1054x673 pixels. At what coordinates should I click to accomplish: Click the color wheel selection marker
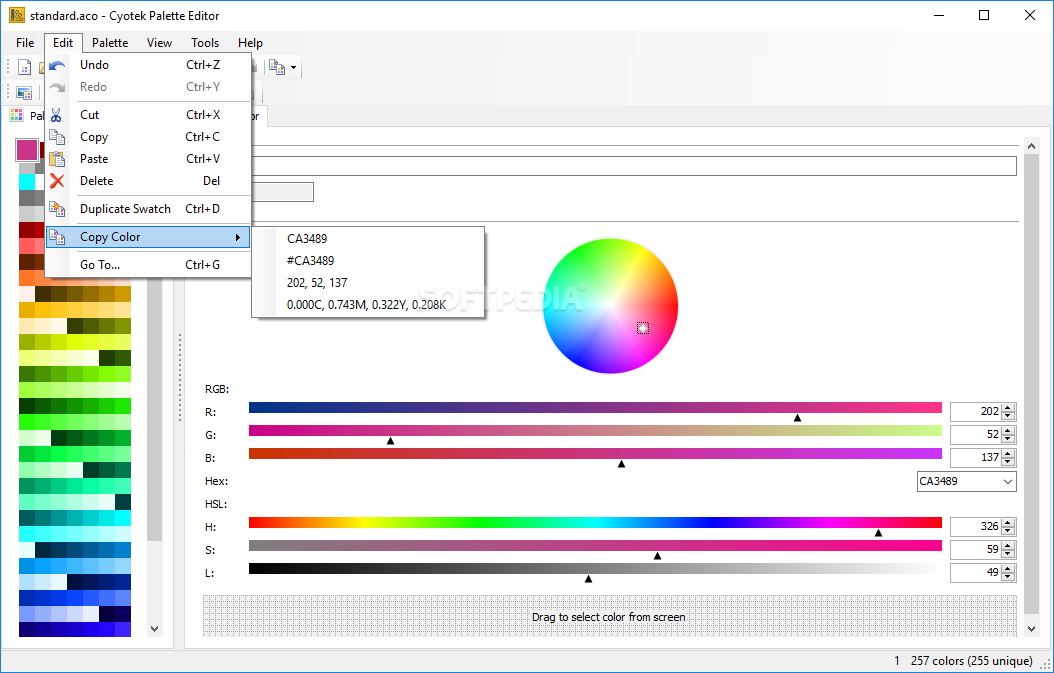643,328
